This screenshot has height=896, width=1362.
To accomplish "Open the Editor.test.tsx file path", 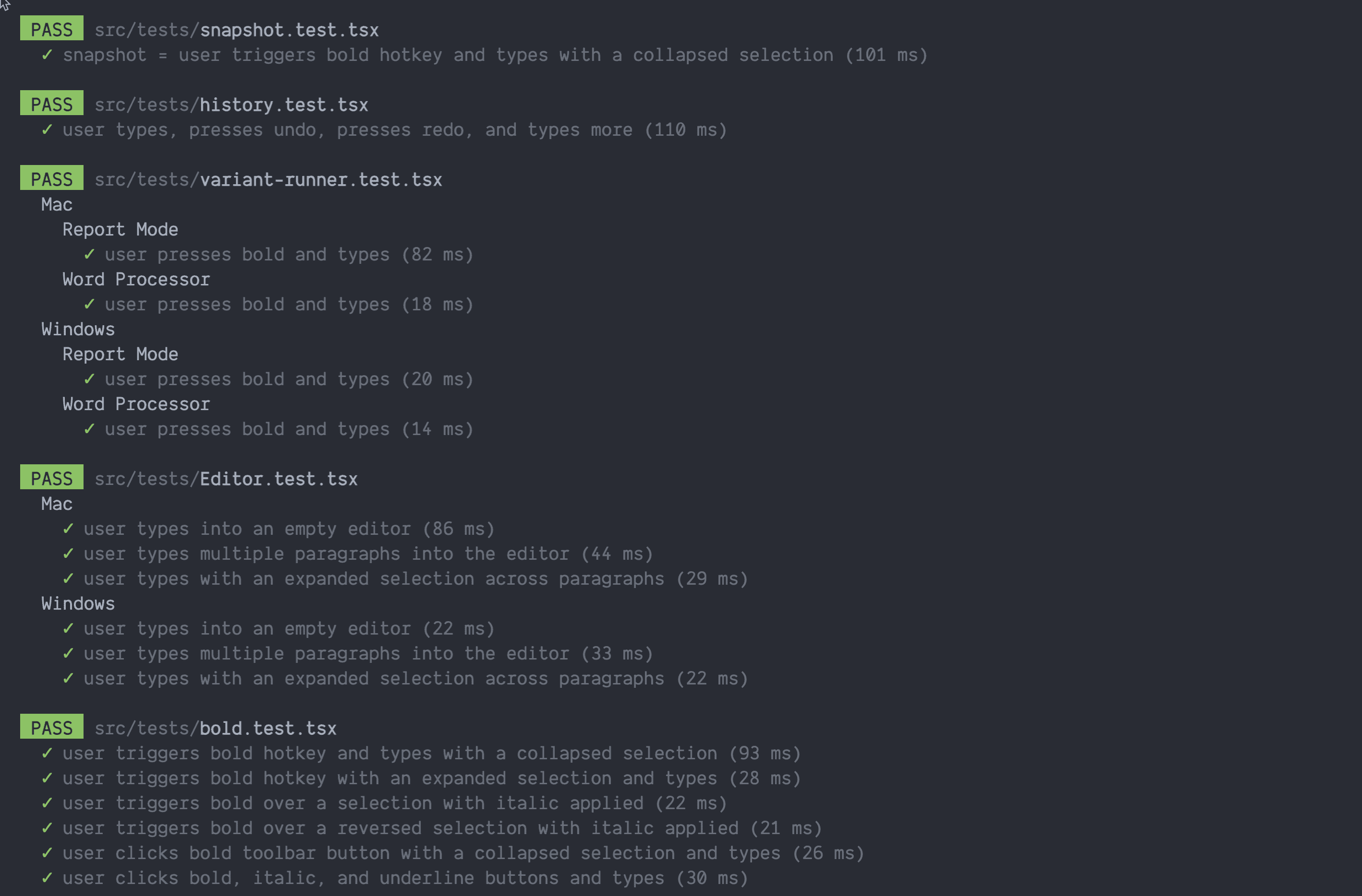I will coord(226,479).
